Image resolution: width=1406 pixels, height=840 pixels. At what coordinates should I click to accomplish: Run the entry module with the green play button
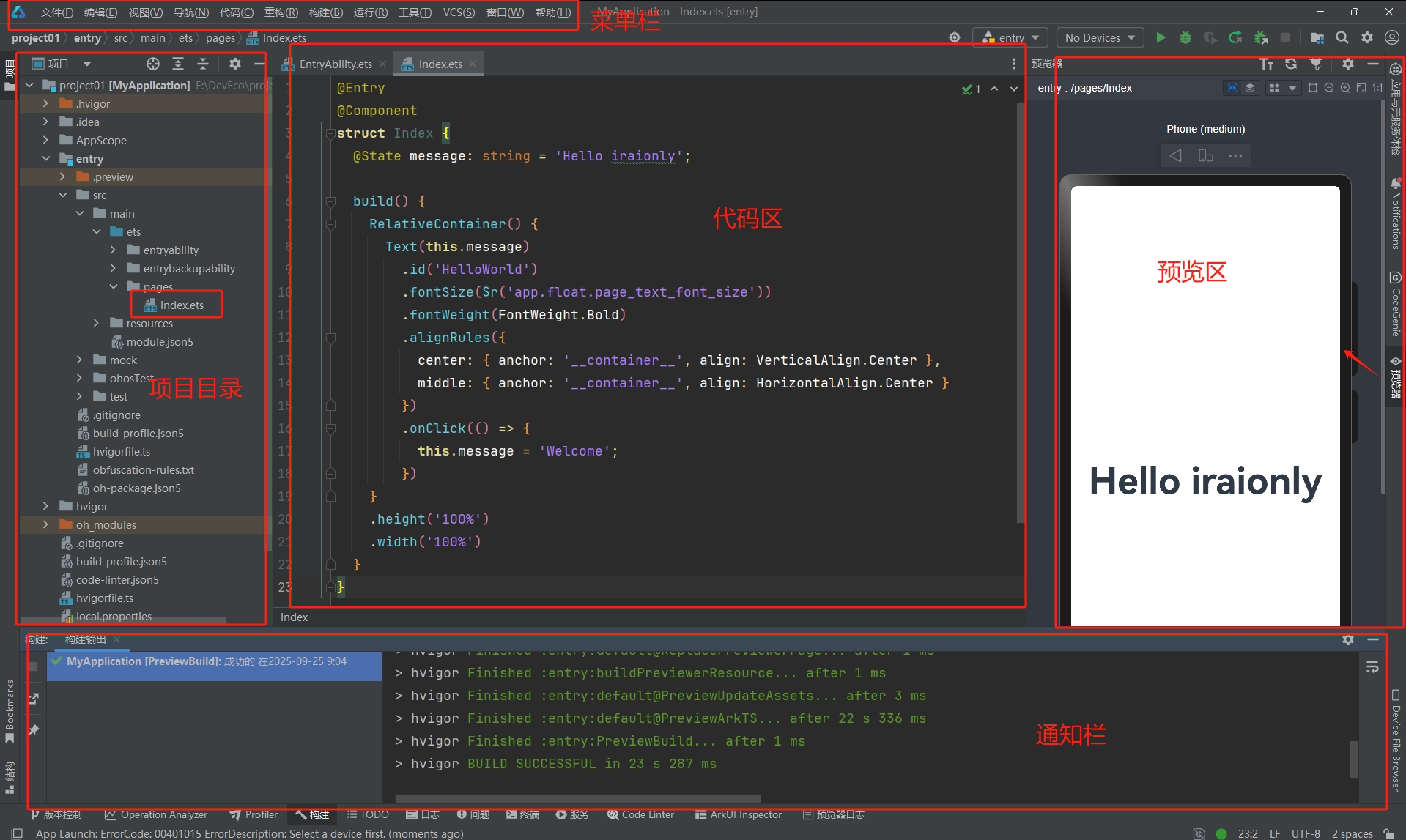[1161, 37]
